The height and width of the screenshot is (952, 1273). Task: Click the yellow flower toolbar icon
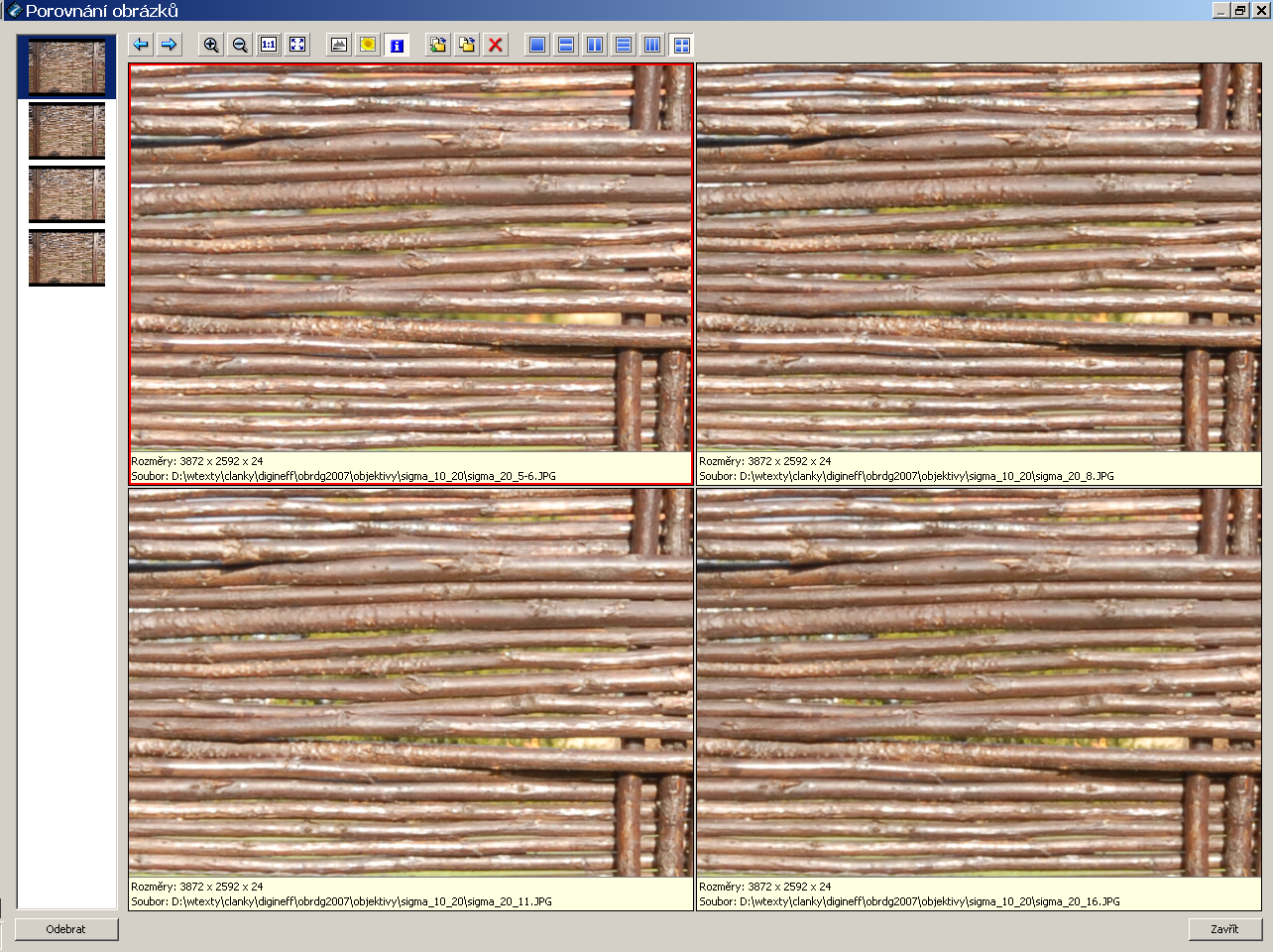pos(368,45)
